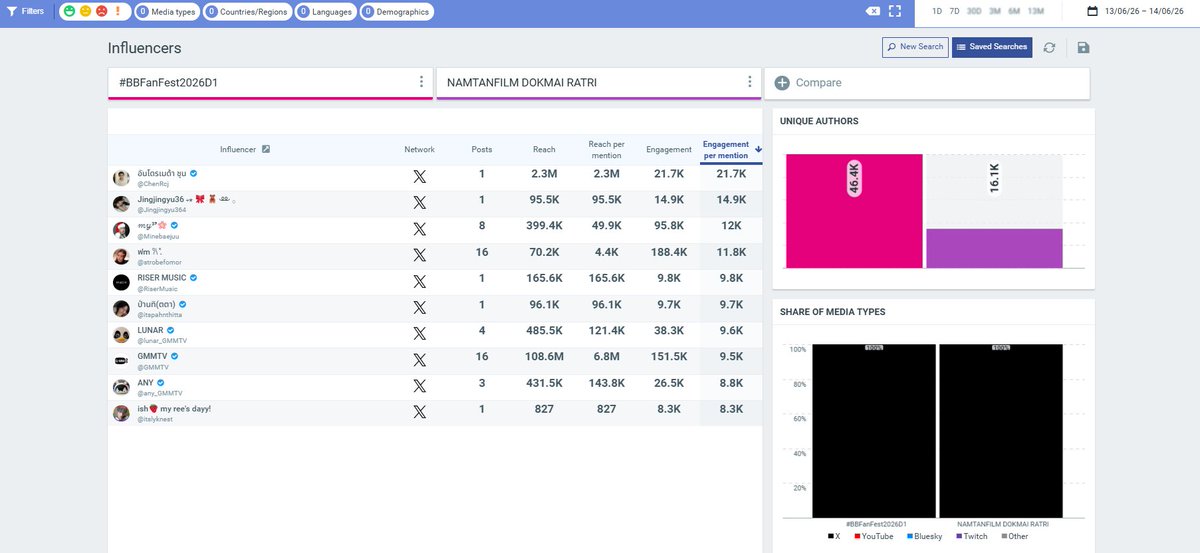Sort by Engagement column header
The height and width of the screenshot is (553, 1200).
669,149
